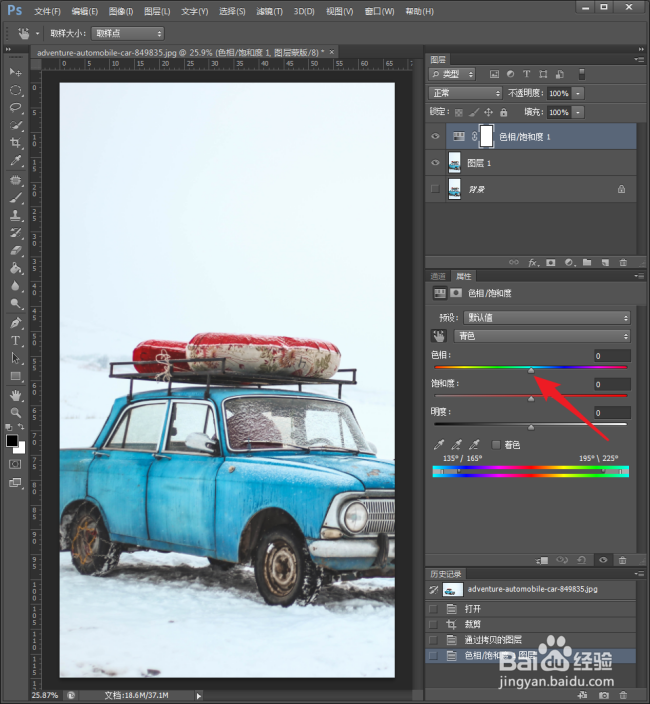Screen dimensions: 650x704
Task: Show the 背景 layer visibility
Action: point(435,189)
